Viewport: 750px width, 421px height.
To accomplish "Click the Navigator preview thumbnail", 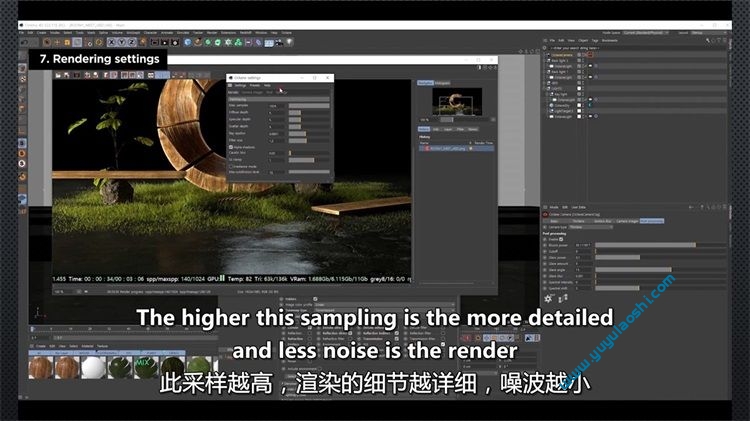I will (457, 102).
